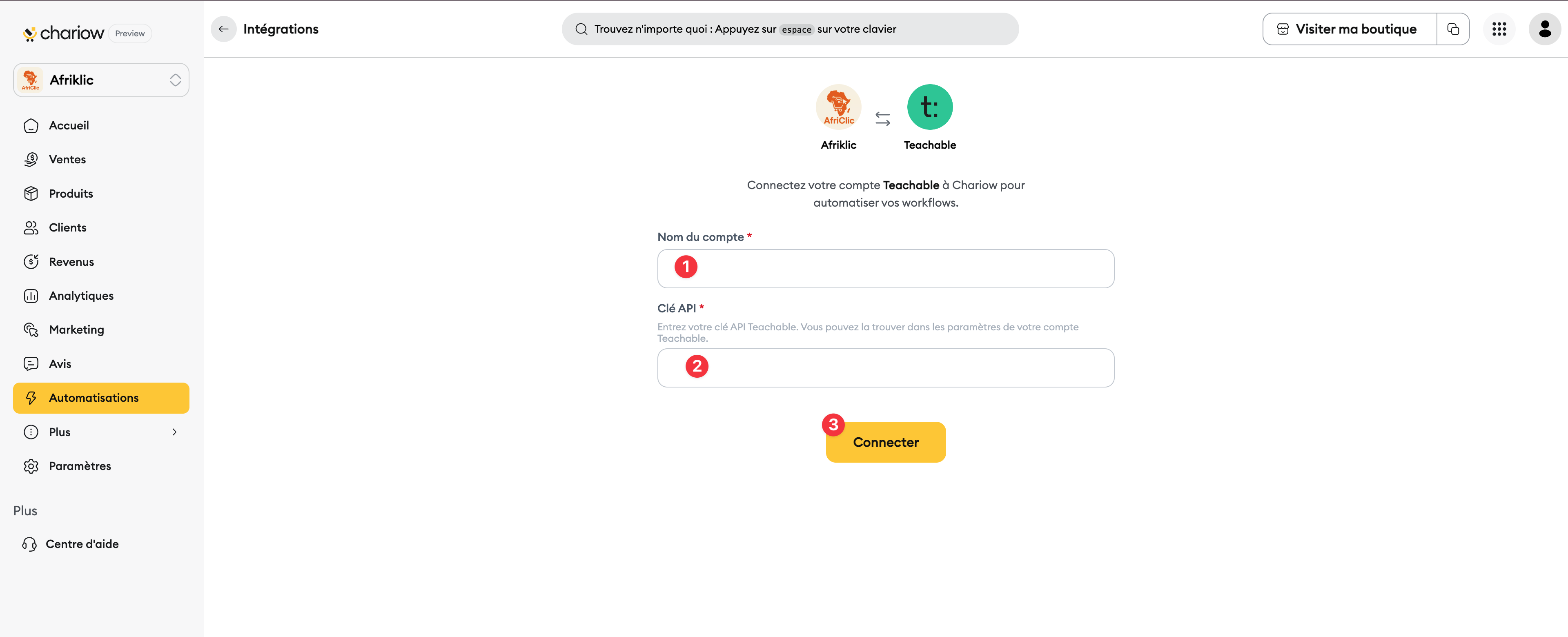Click the Preview badge

pyautogui.click(x=130, y=33)
